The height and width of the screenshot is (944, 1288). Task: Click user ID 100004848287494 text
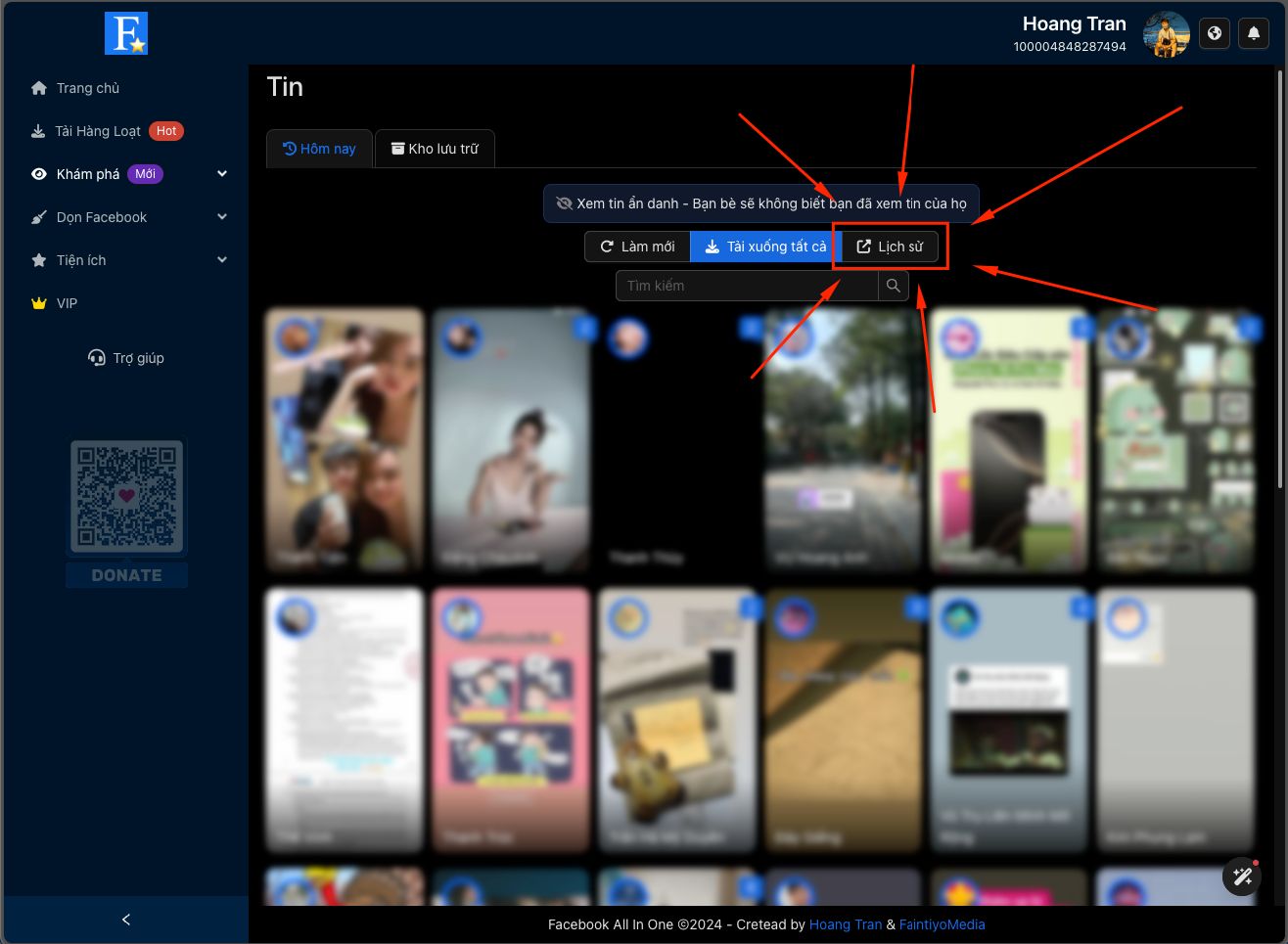pyautogui.click(x=1070, y=46)
